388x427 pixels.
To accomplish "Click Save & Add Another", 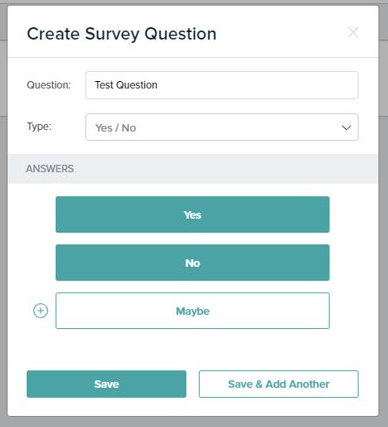I will [x=279, y=384].
